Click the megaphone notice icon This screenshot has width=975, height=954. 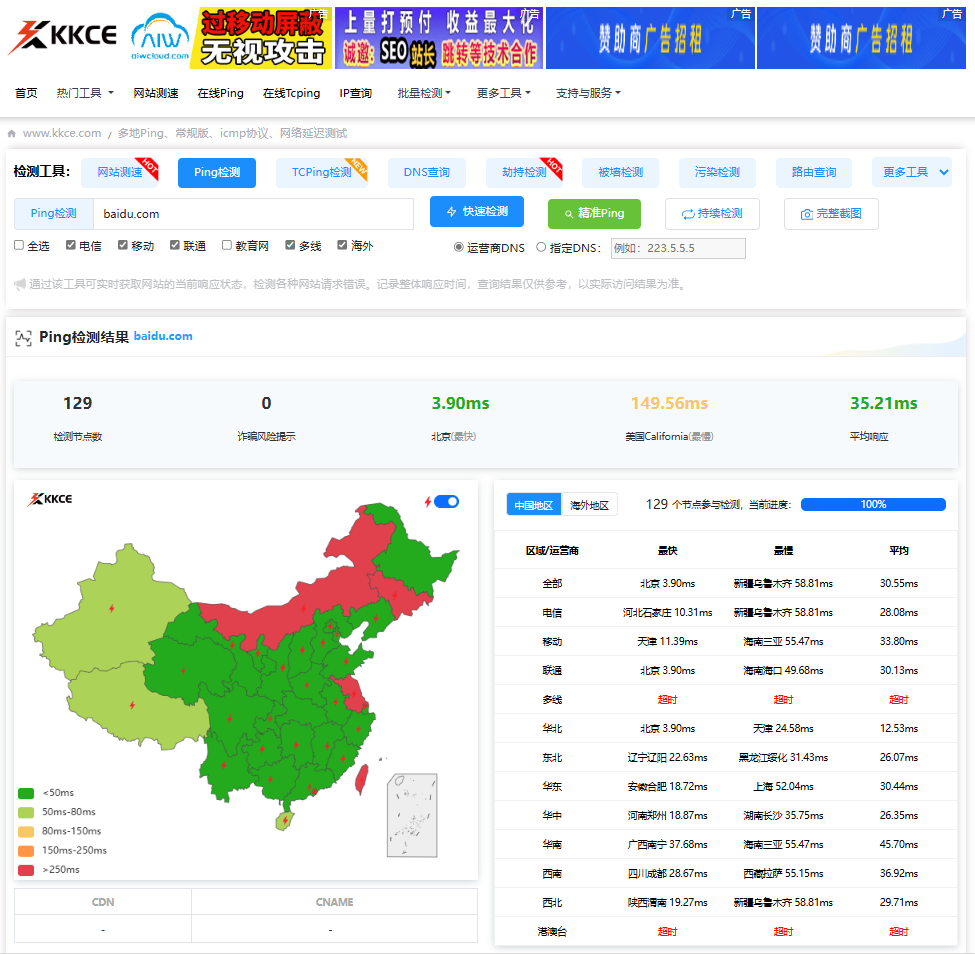[x=20, y=284]
